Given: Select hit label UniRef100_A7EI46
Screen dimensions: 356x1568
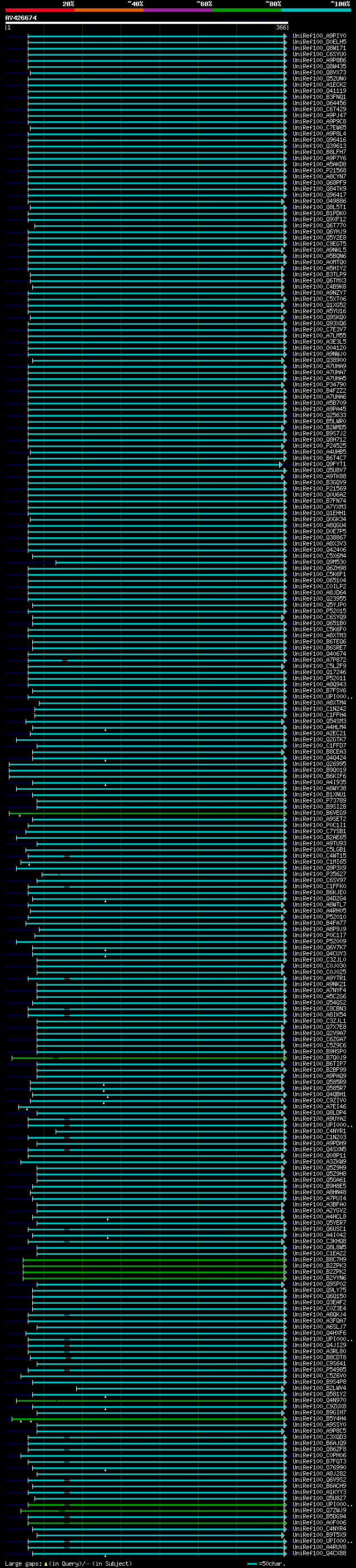Looking at the screenshot, I should coord(319,1107).
